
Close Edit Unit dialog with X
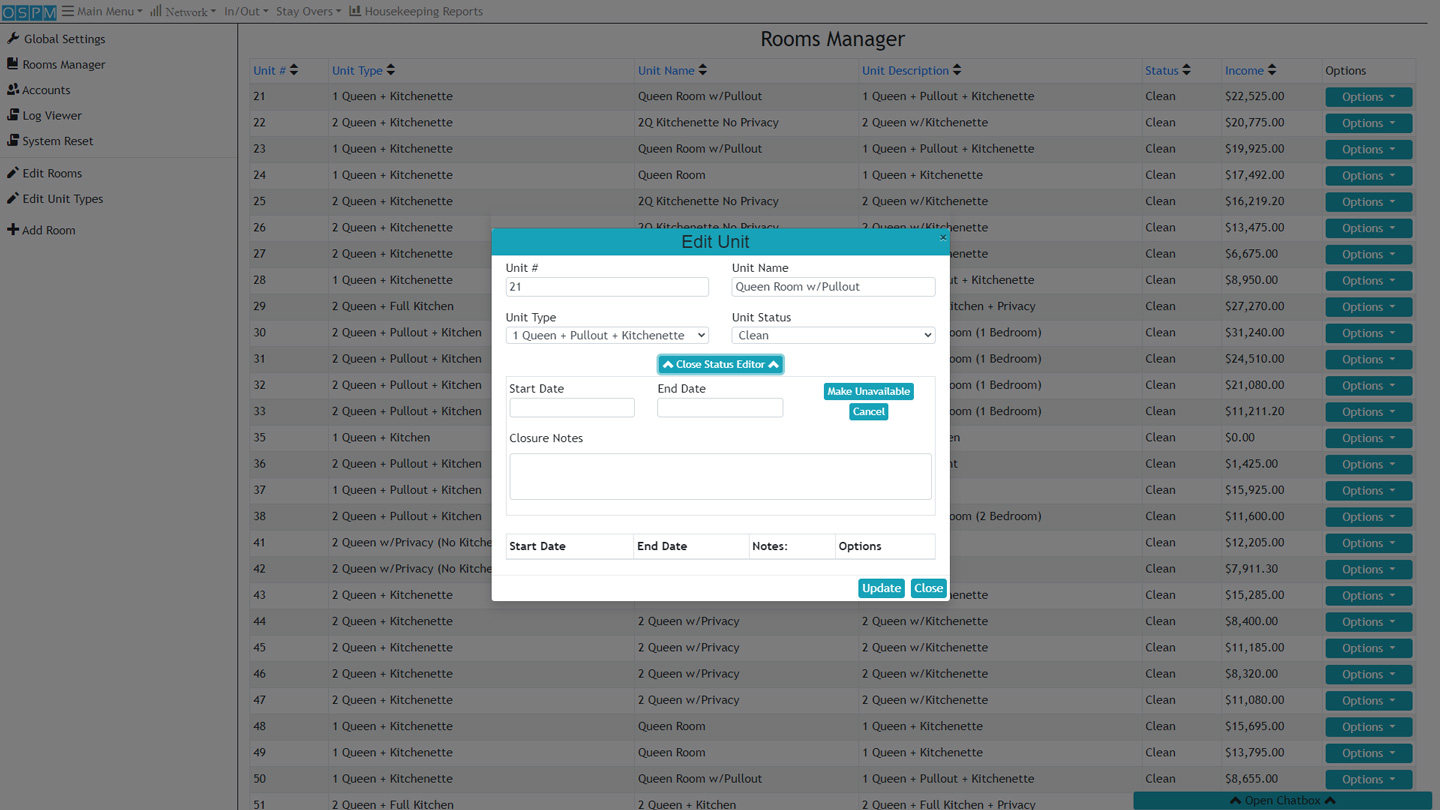pos(942,237)
